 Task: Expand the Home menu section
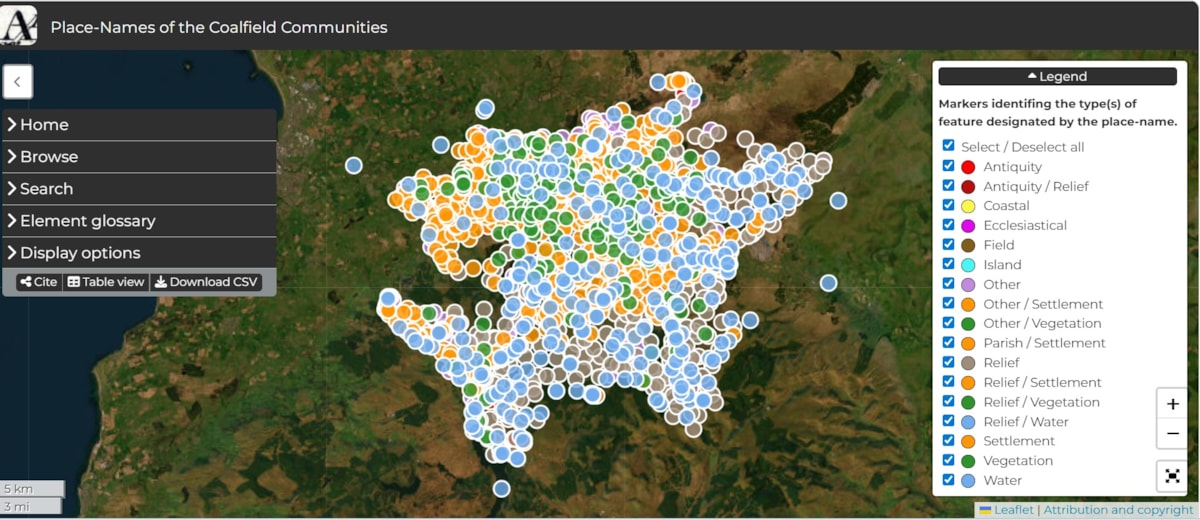[139, 125]
